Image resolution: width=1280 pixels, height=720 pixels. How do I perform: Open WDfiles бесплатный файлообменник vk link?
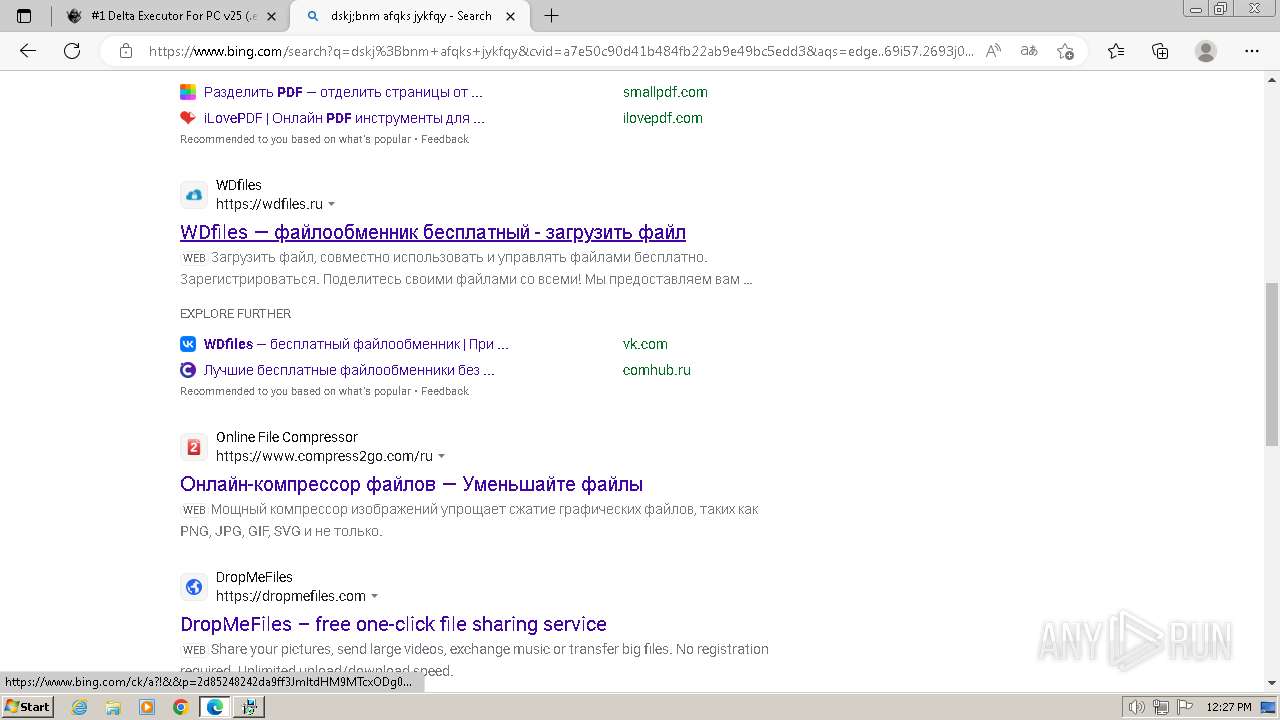(356, 344)
